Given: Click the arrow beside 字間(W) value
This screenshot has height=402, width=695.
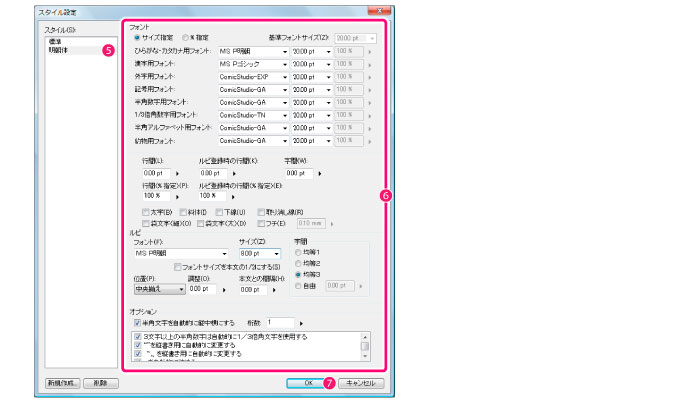Looking at the screenshot, I should [x=318, y=173].
